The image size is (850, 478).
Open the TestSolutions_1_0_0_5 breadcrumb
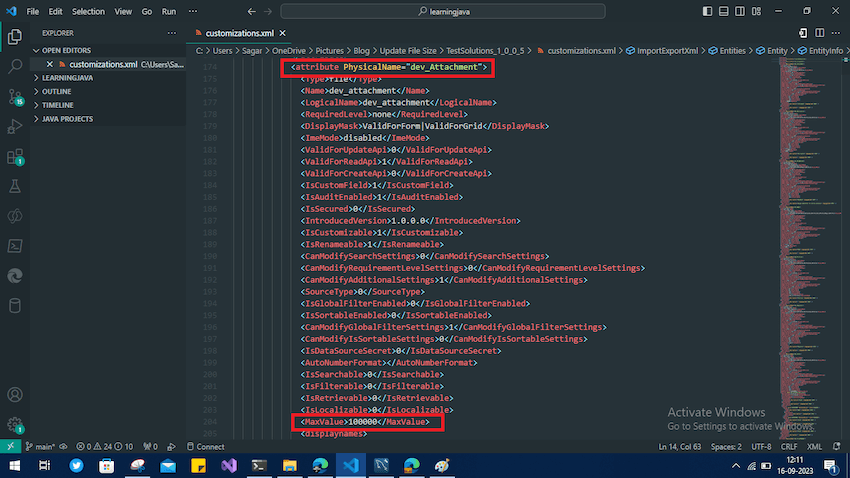[485, 50]
